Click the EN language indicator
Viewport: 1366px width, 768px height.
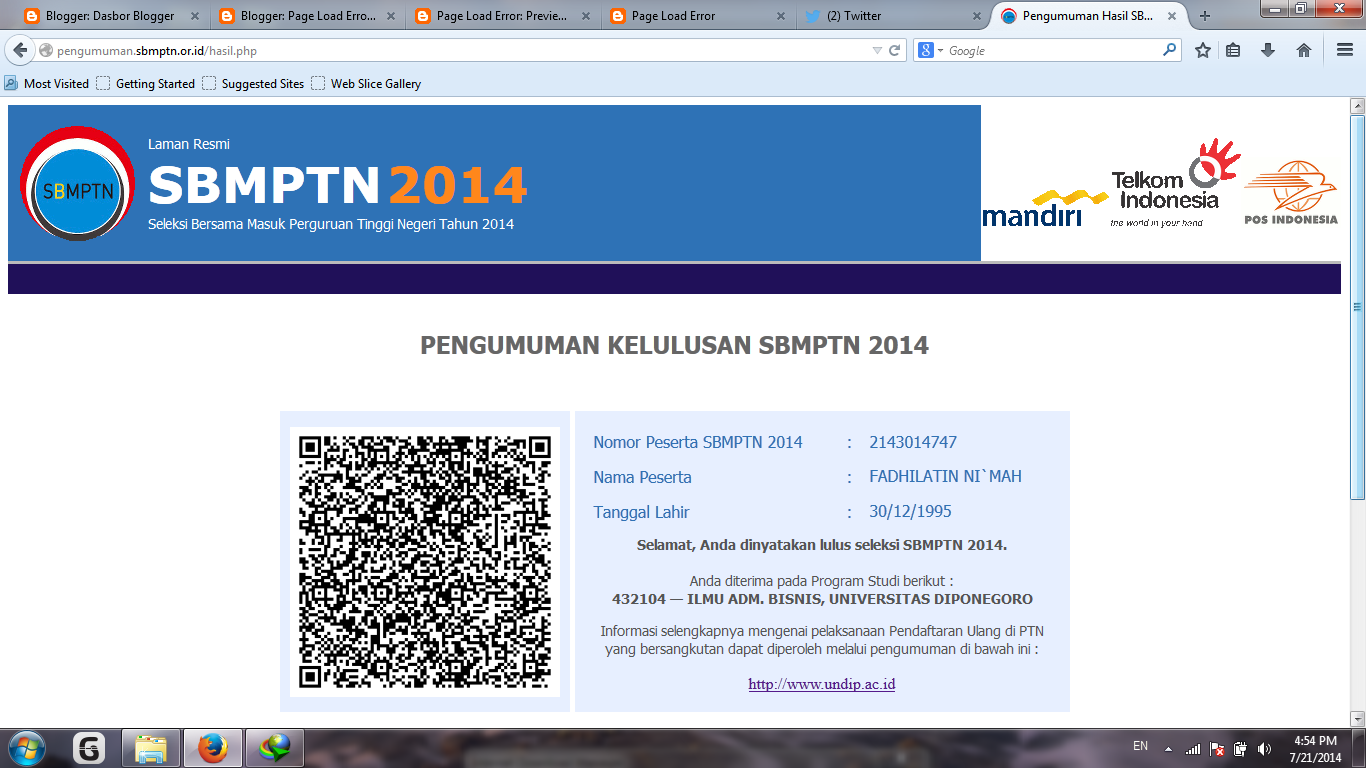click(1140, 746)
